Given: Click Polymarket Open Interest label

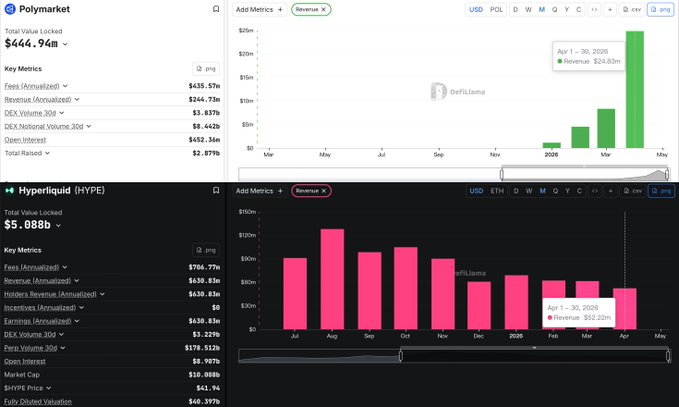Looking at the screenshot, I should tap(25, 140).
